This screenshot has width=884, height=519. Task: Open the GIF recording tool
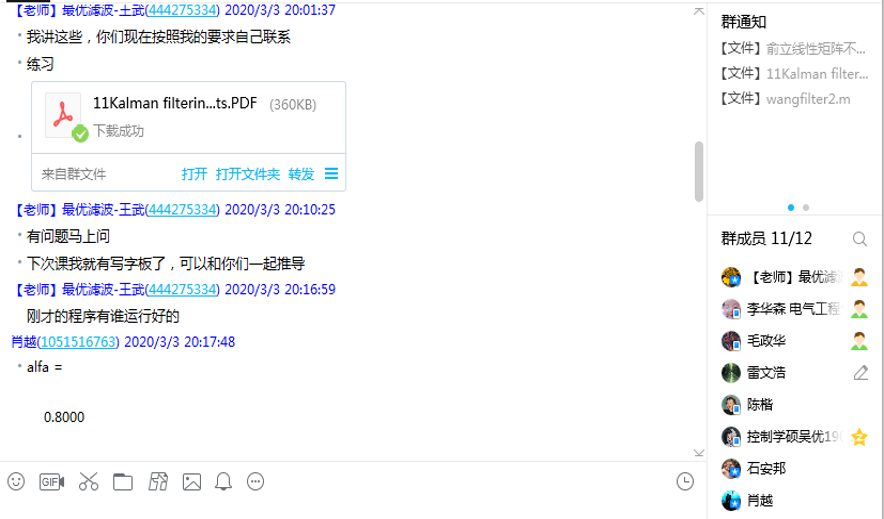coord(51,482)
